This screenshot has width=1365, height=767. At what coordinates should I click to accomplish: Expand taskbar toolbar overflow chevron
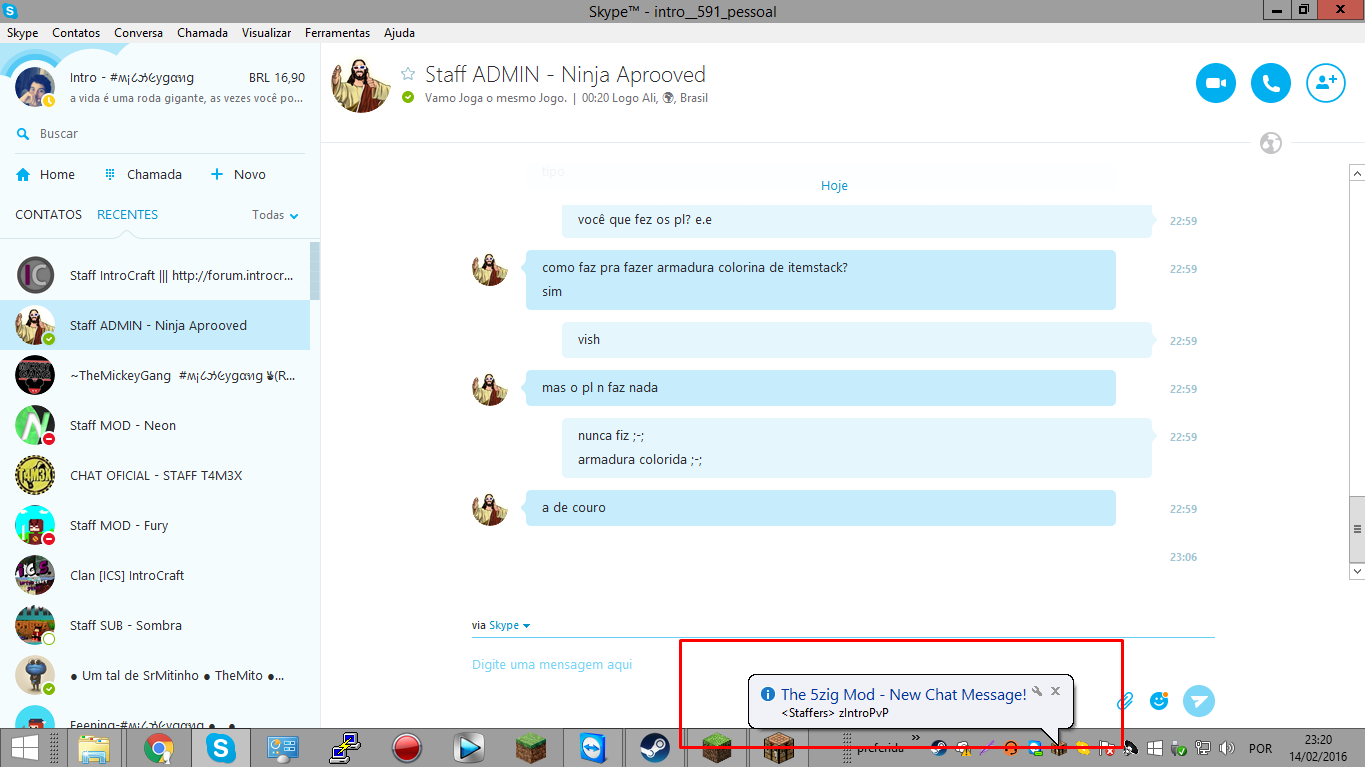click(x=915, y=738)
